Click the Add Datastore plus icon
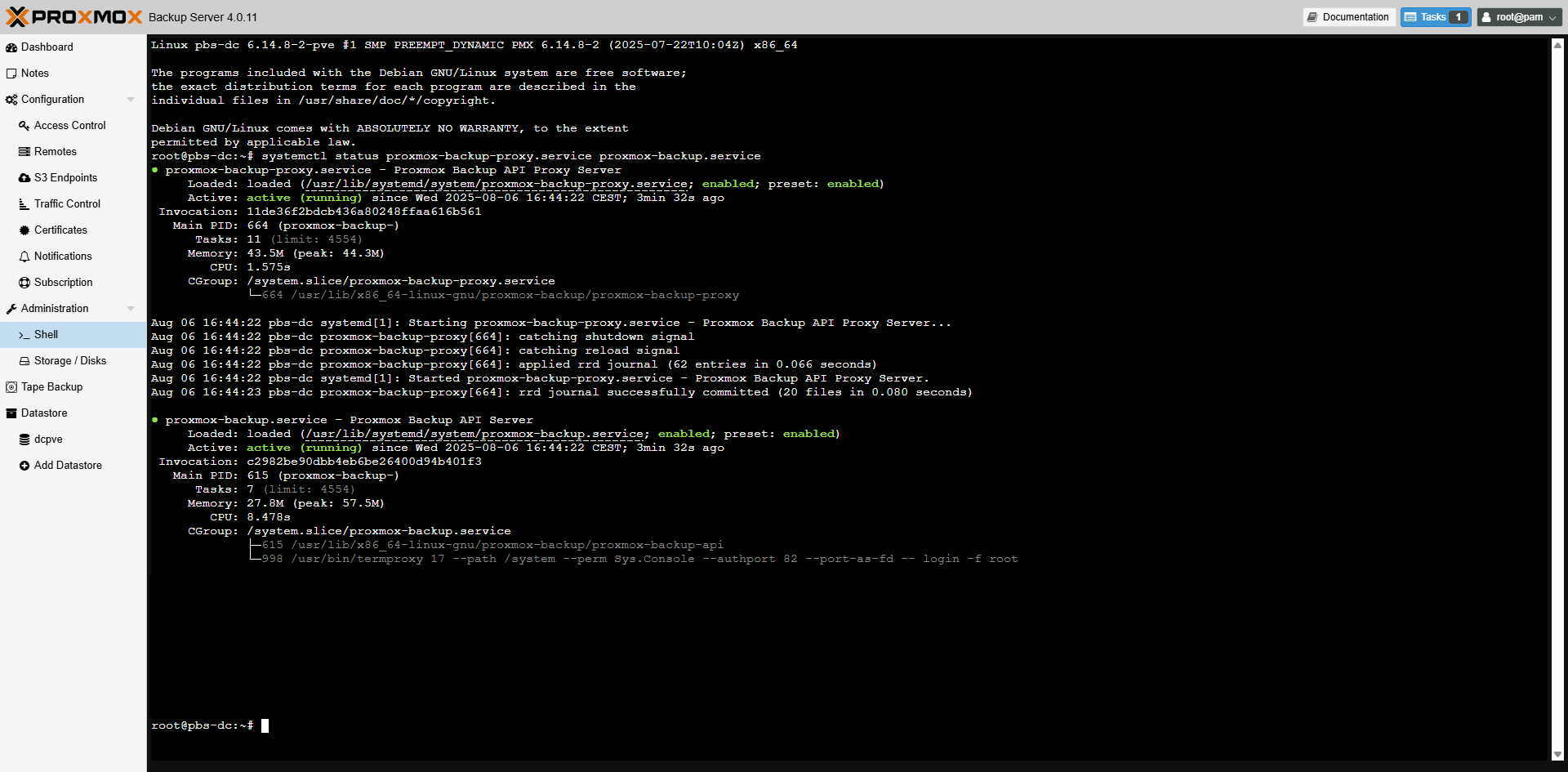Image resolution: width=1568 pixels, height=772 pixels. [24, 466]
